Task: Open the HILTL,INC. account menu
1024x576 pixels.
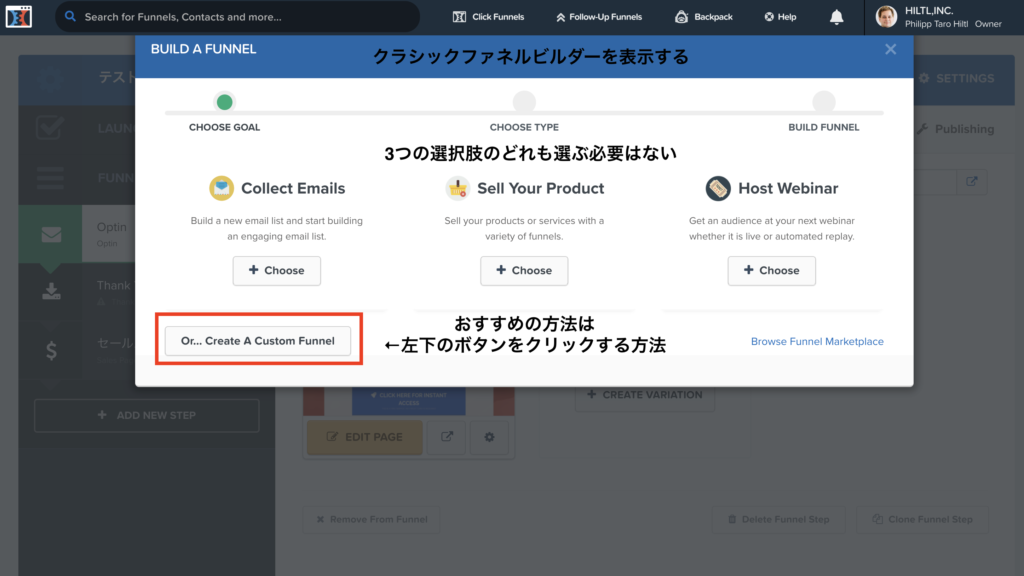Action: point(953,17)
